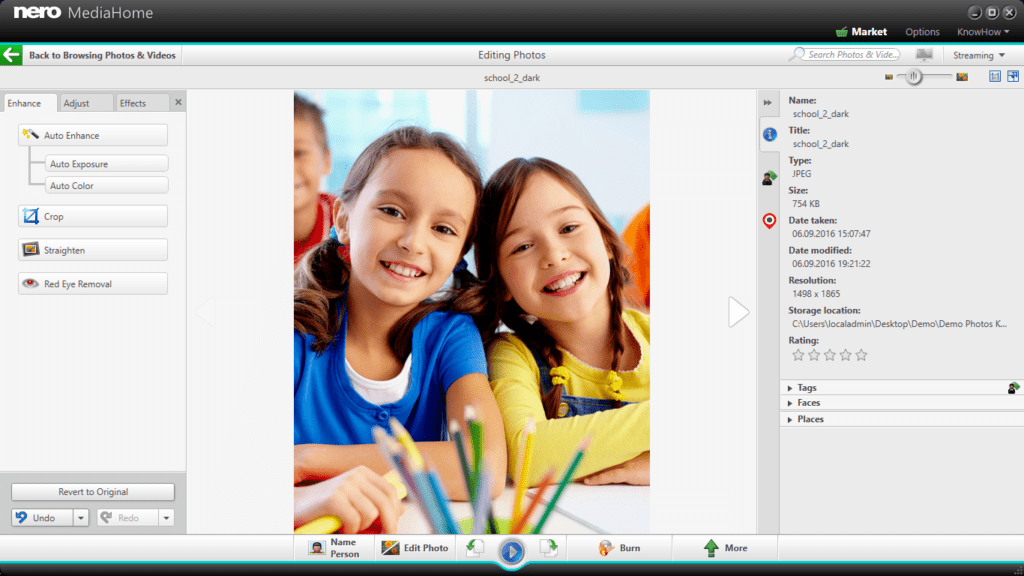1024x576 pixels.
Task: Click the large thumbnail zoom-in icon
Action: (962, 77)
